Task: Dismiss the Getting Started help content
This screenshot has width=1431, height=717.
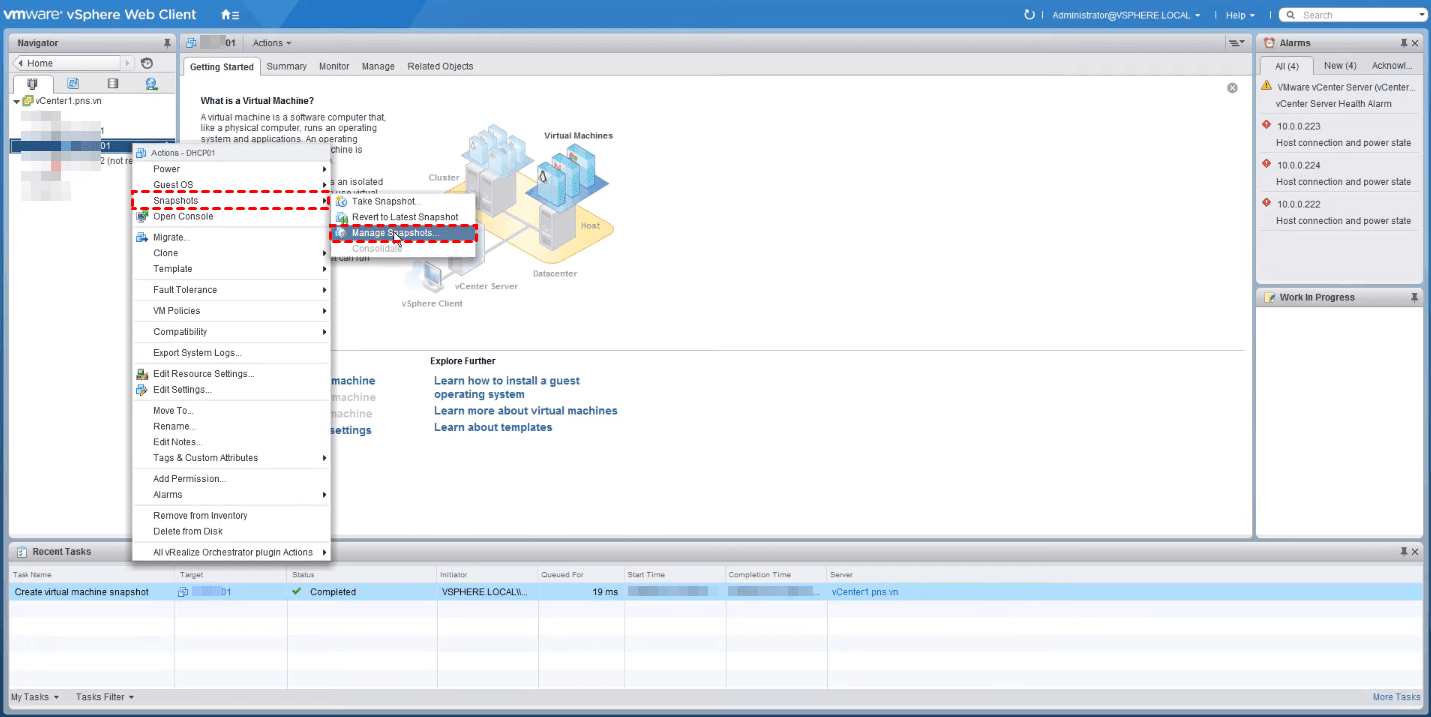Action: (x=1232, y=88)
